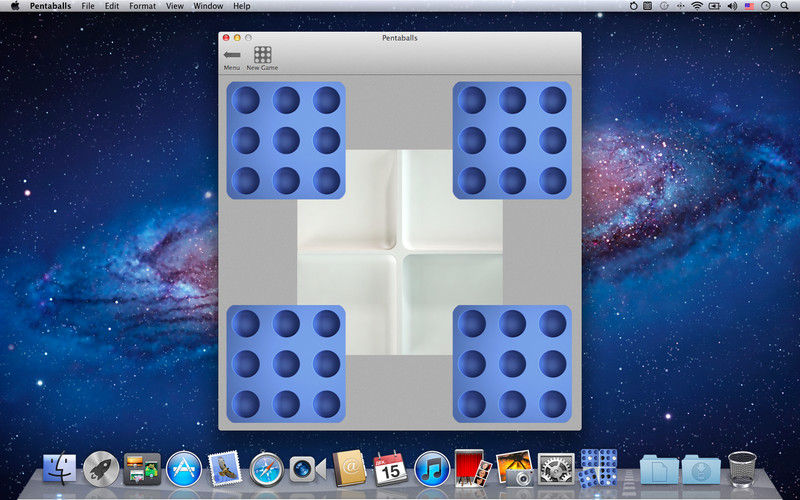Open Finder from the Dock
Screen dimensions: 800x500
coord(59,468)
